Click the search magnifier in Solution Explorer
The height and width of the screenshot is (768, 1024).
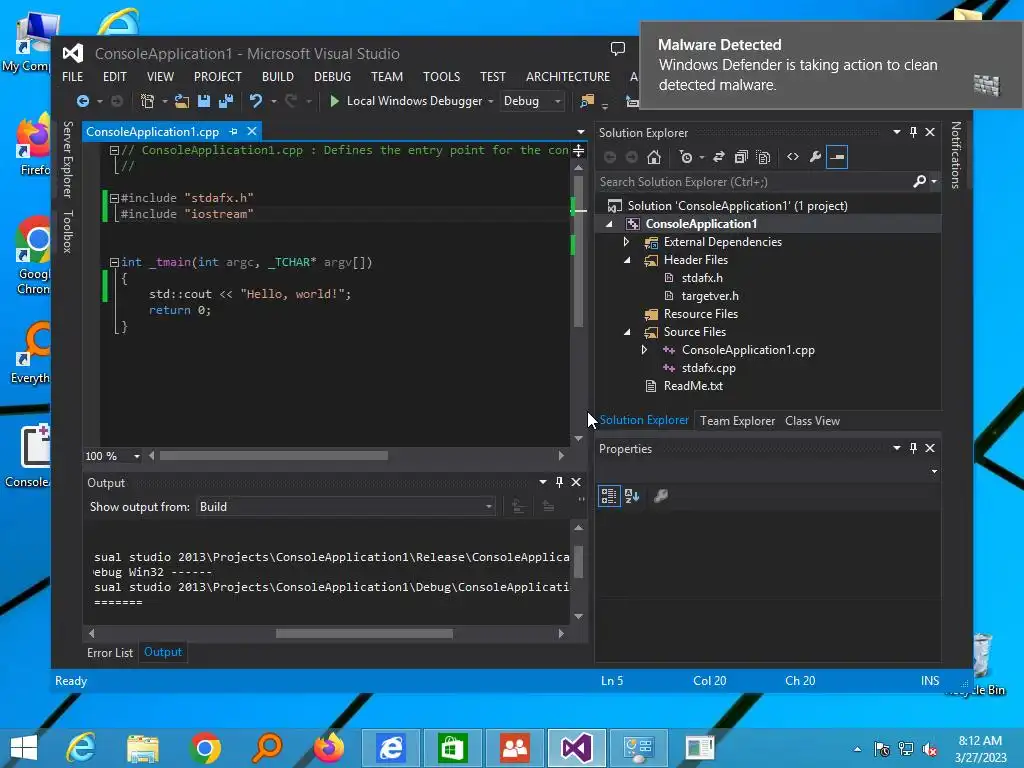tap(920, 182)
